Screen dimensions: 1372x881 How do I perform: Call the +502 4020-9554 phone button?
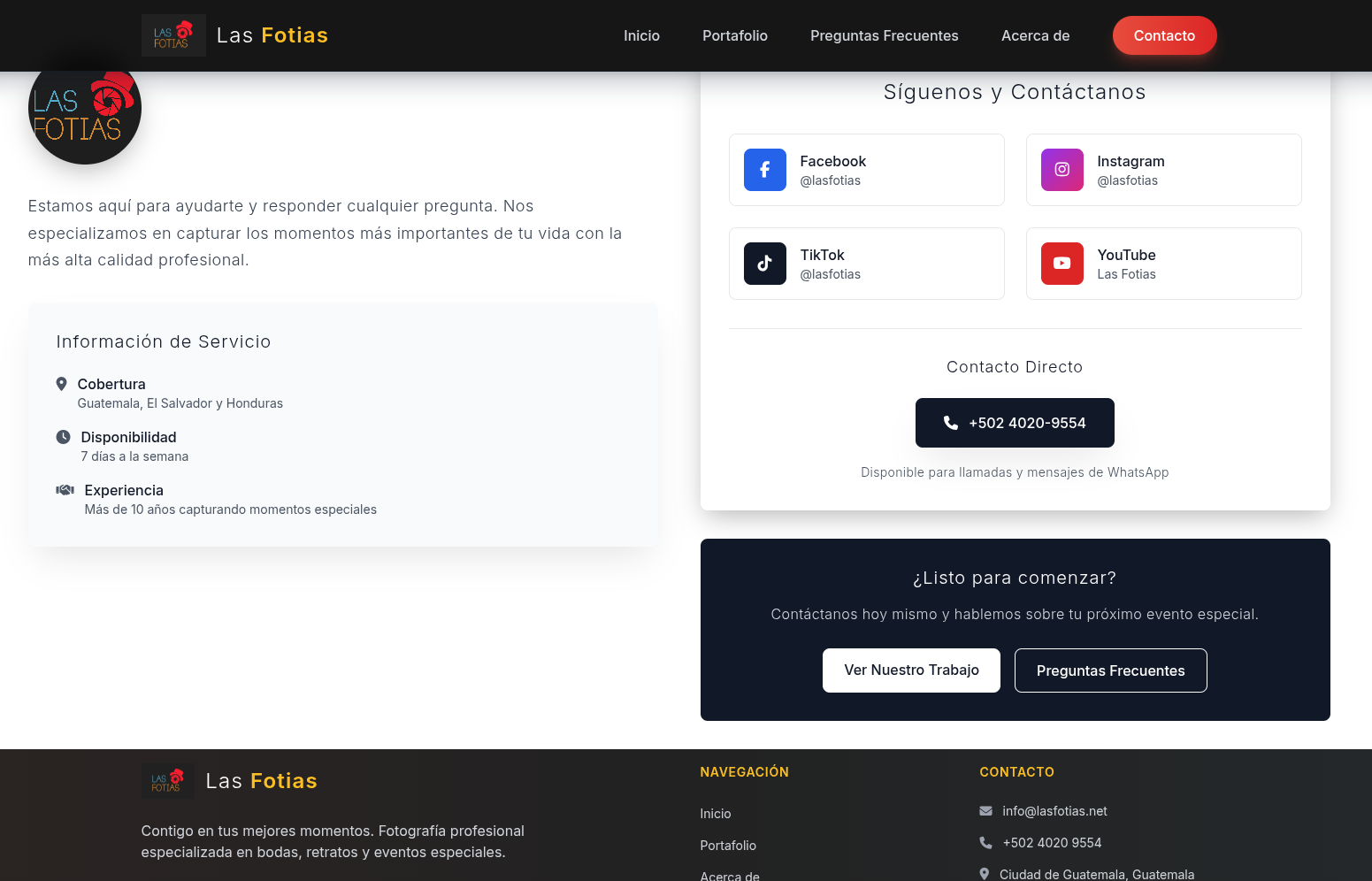coord(1014,423)
